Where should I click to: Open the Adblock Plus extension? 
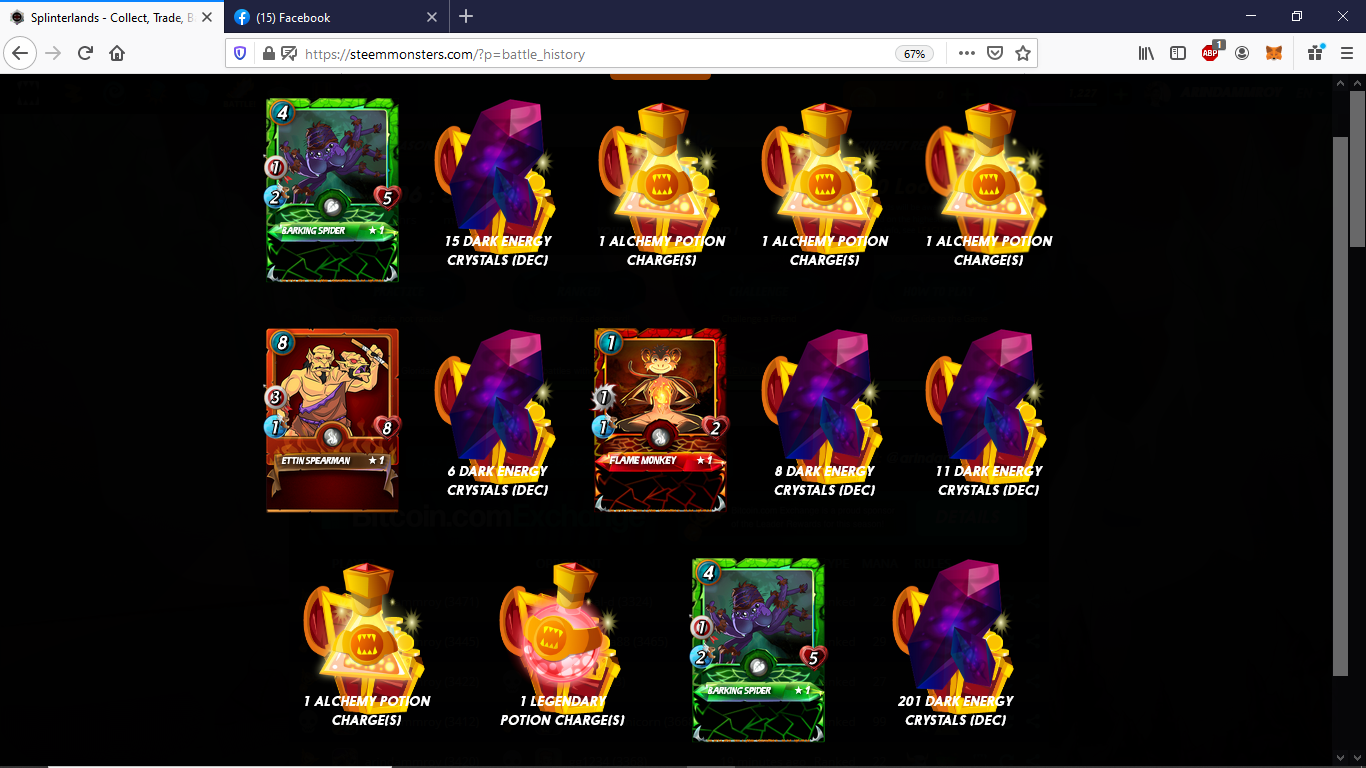pyautogui.click(x=1211, y=53)
